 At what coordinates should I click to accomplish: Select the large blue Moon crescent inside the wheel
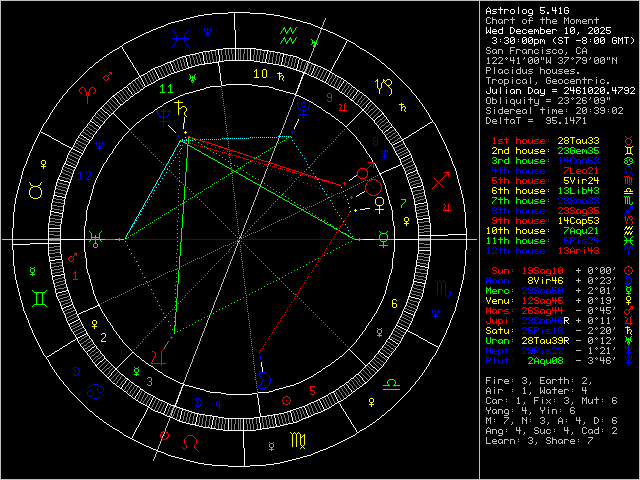tap(264, 380)
